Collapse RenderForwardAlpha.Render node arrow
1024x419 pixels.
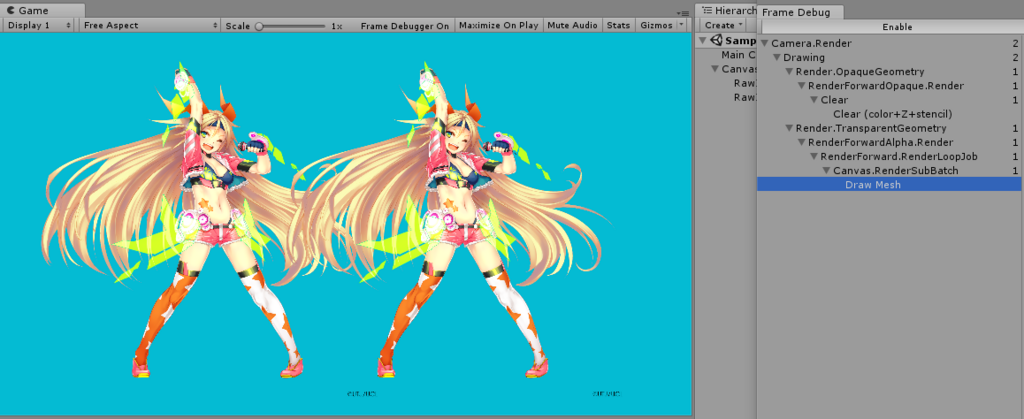click(802, 142)
